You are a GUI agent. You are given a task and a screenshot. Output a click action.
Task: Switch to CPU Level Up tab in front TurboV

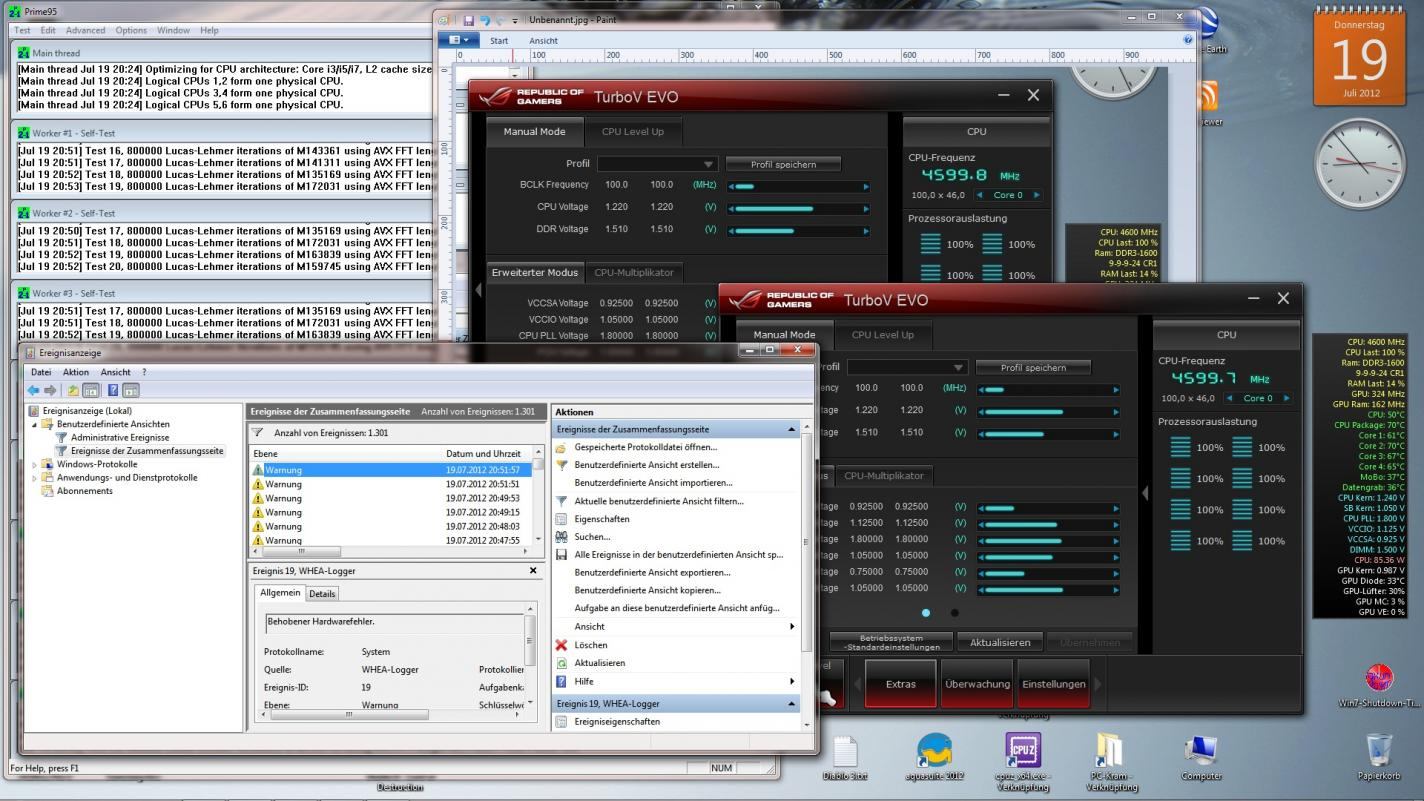[882, 335]
